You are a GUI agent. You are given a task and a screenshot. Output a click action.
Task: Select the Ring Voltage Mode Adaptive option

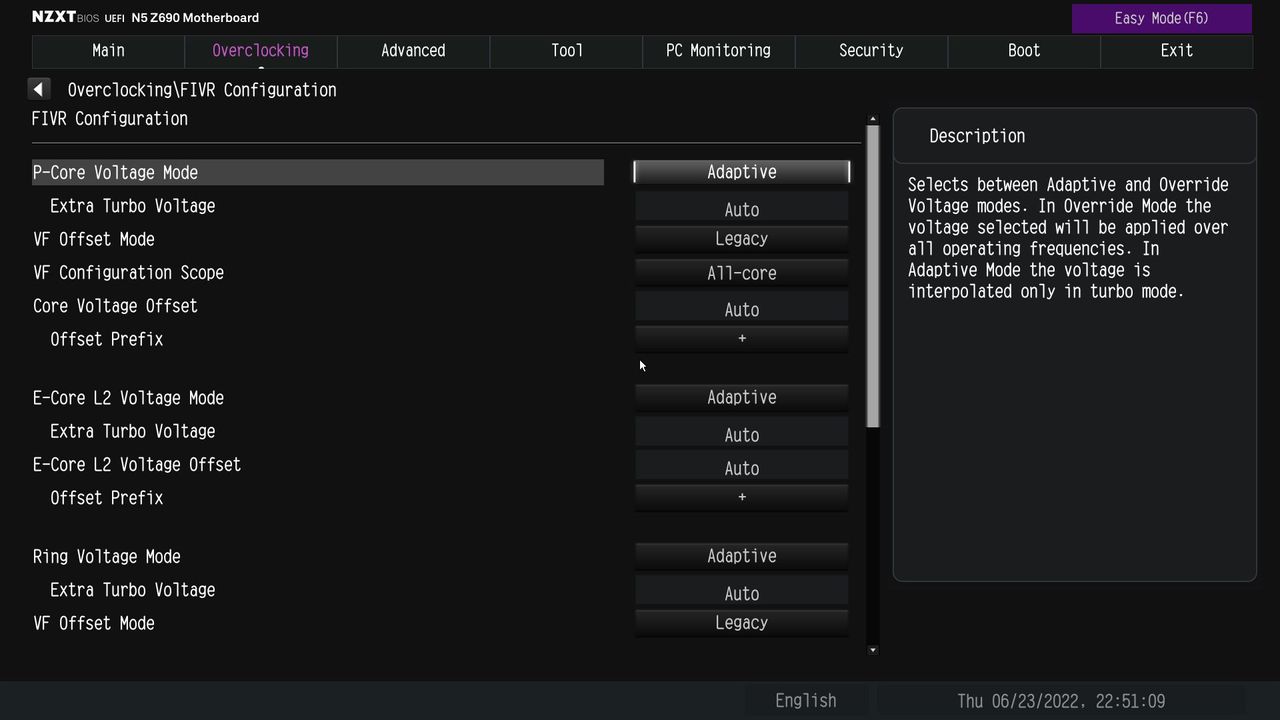coord(741,556)
